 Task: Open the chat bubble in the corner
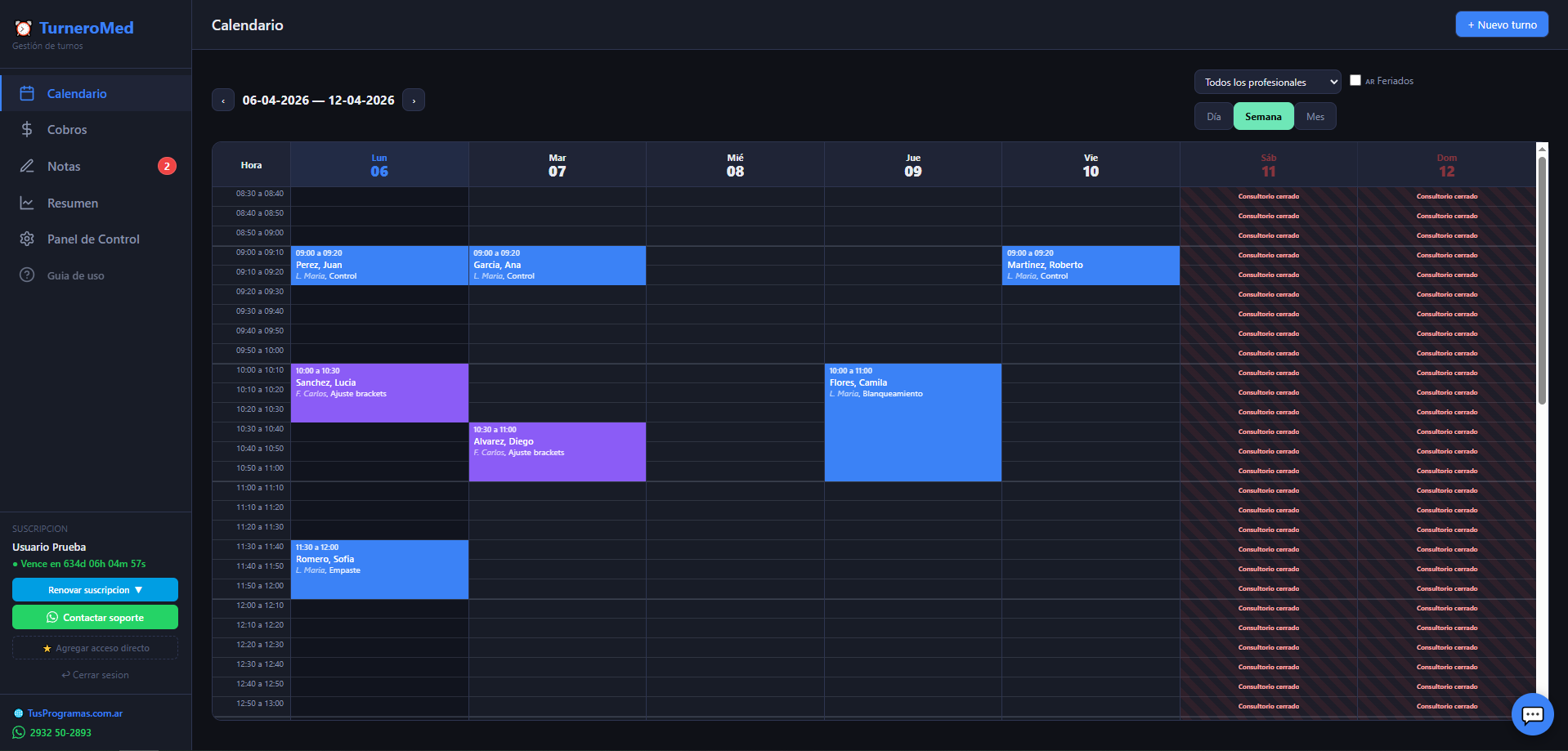tap(1532, 713)
